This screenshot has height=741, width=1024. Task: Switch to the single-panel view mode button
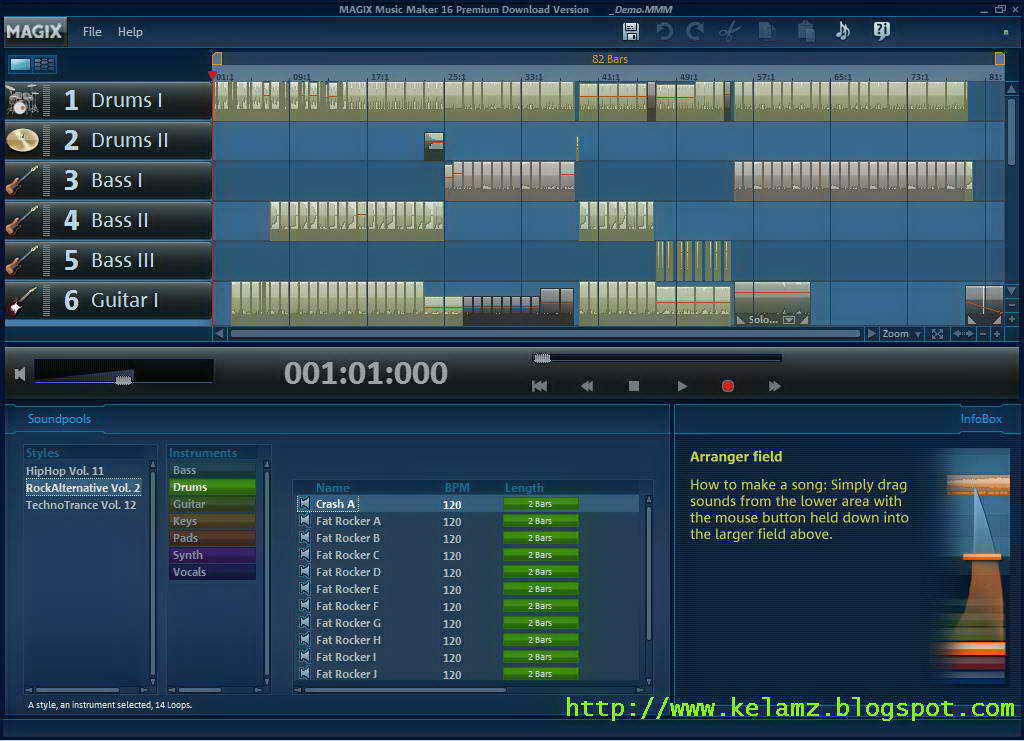tap(20, 64)
